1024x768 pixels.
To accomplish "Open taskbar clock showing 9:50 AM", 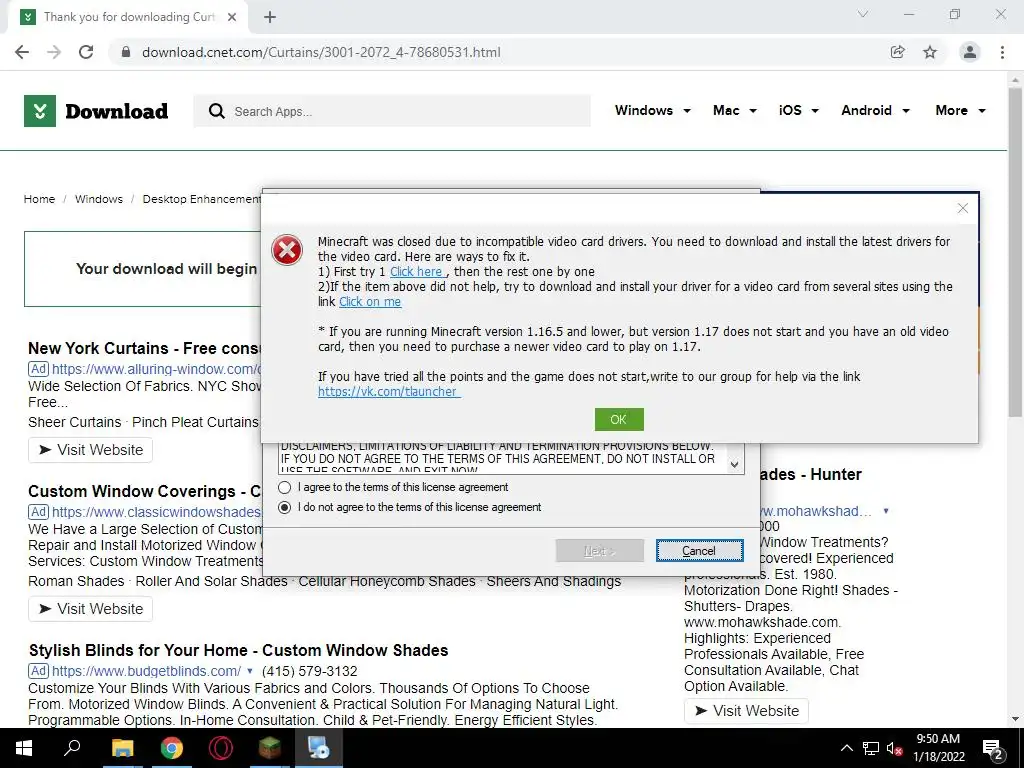I will click(938, 748).
